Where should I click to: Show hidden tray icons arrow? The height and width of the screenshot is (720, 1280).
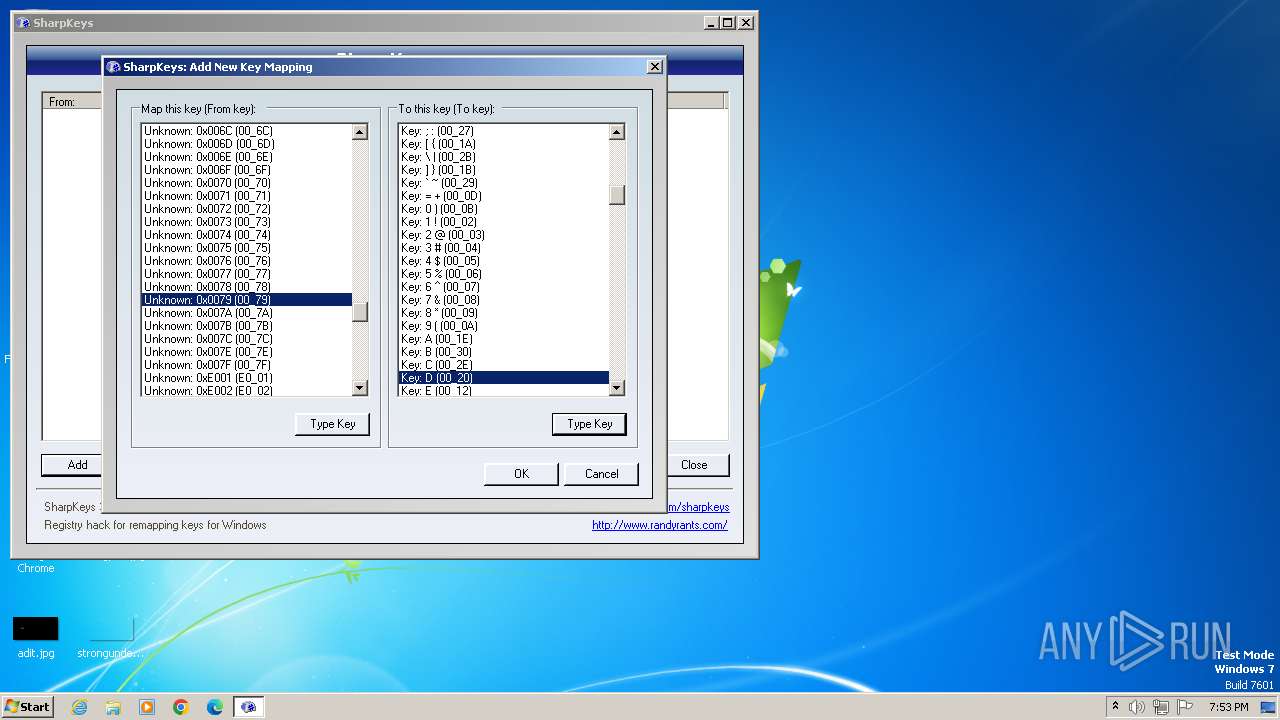tap(1115, 706)
